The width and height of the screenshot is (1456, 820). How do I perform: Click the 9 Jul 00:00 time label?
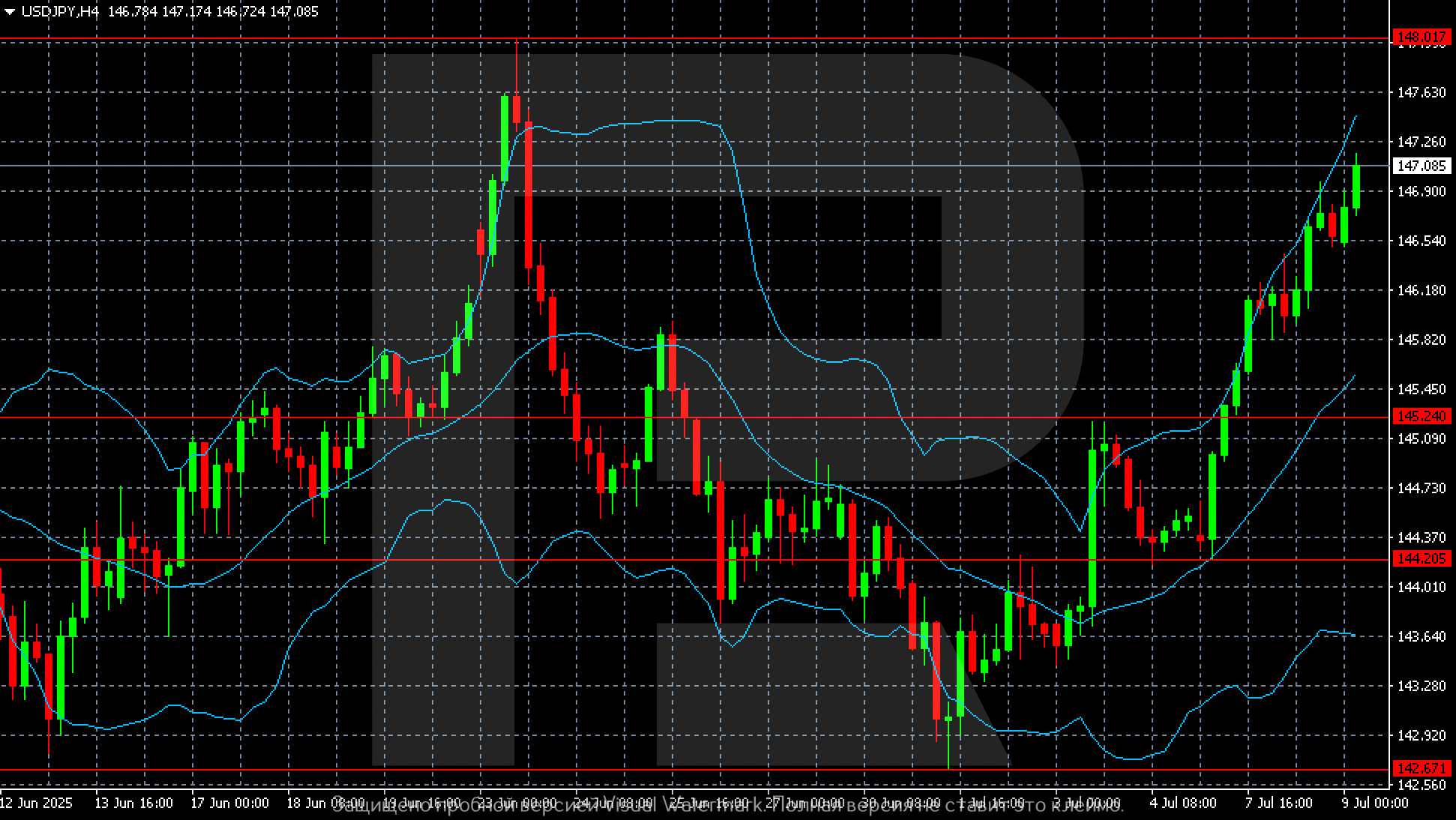pos(1375,803)
